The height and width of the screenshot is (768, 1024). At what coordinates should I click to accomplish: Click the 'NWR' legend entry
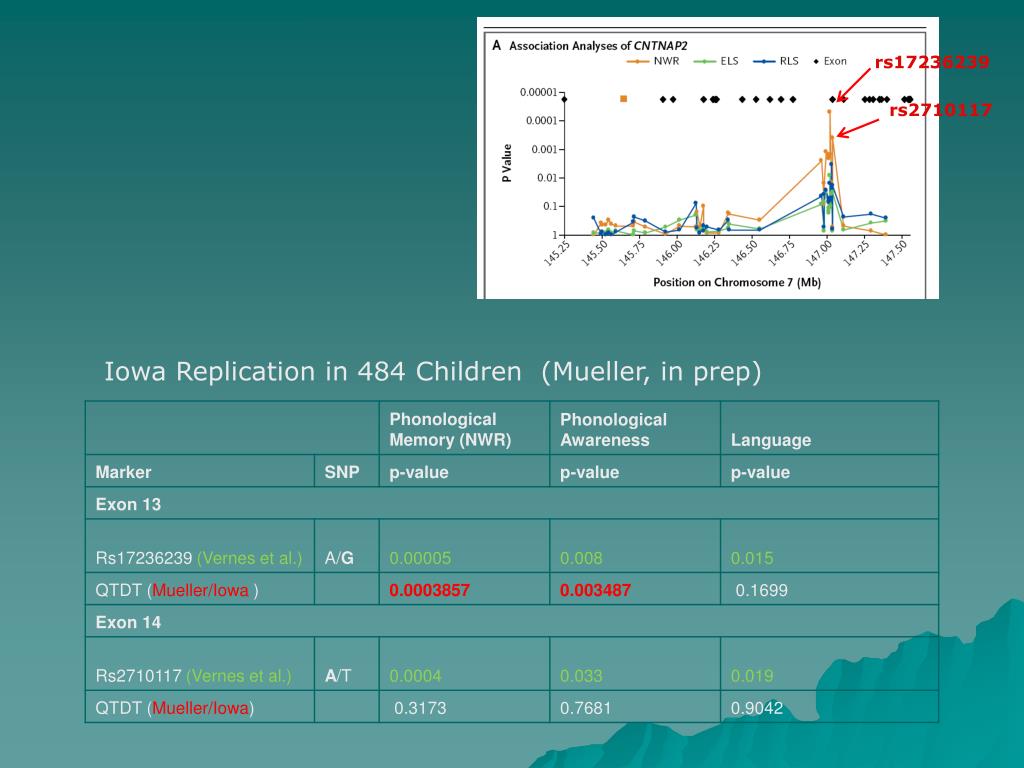[x=654, y=61]
